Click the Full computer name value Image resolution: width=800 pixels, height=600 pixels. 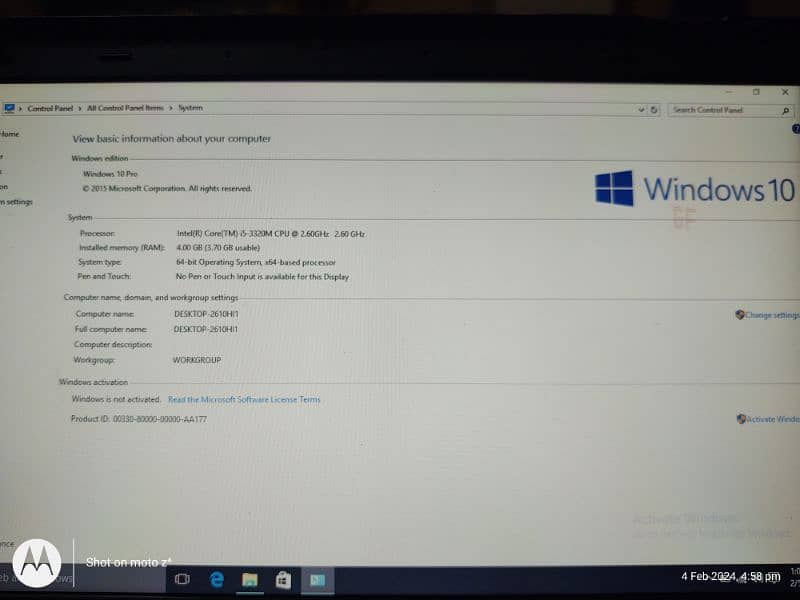pos(206,329)
